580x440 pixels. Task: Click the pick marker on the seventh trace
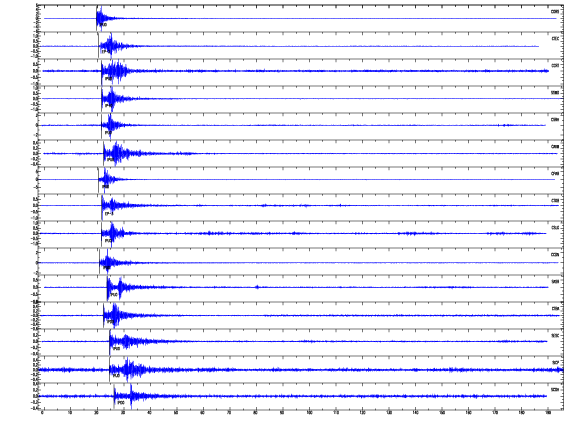pyautogui.click(x=98, y=180)
